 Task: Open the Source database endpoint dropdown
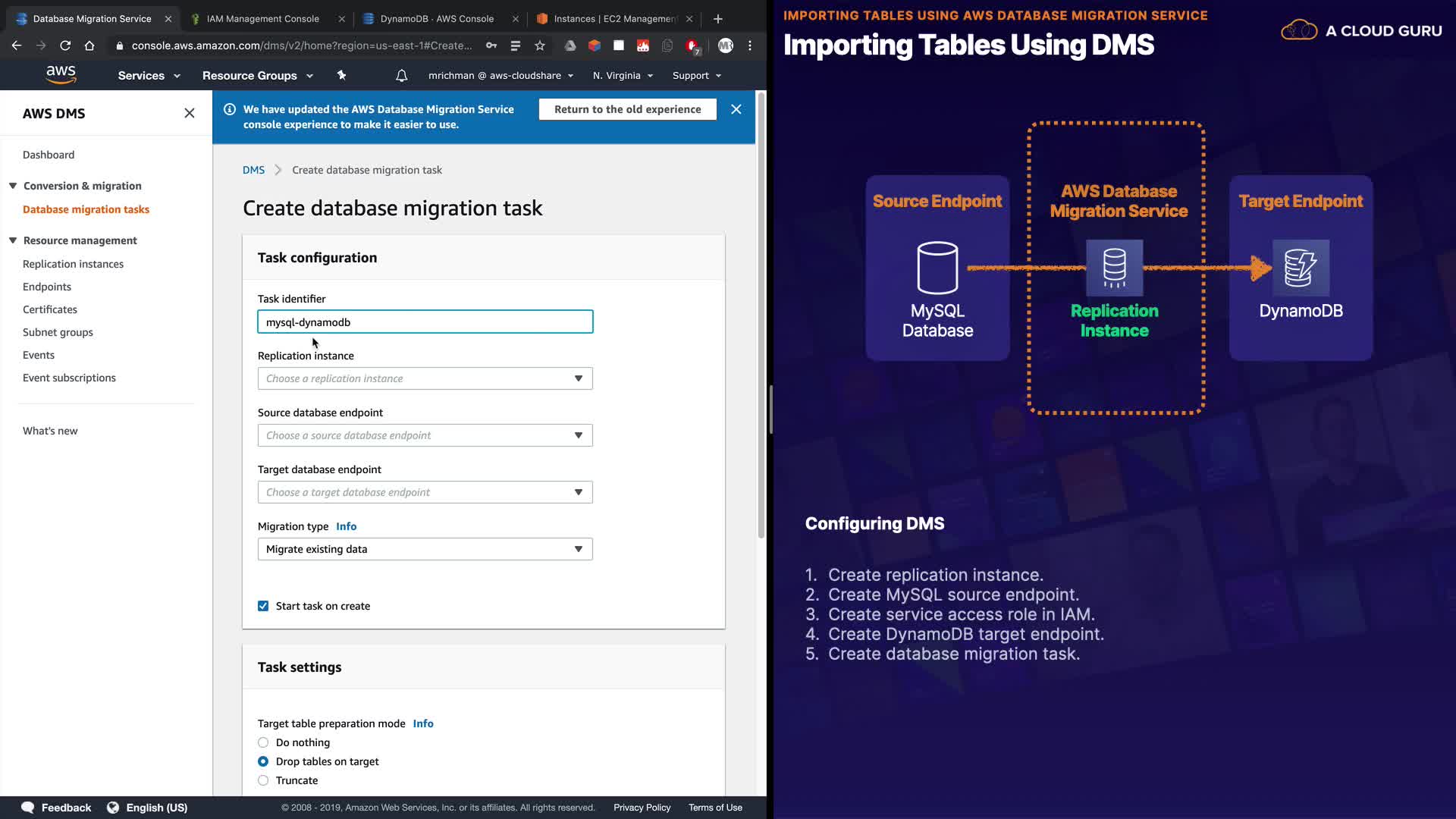(x=425, y=435)
